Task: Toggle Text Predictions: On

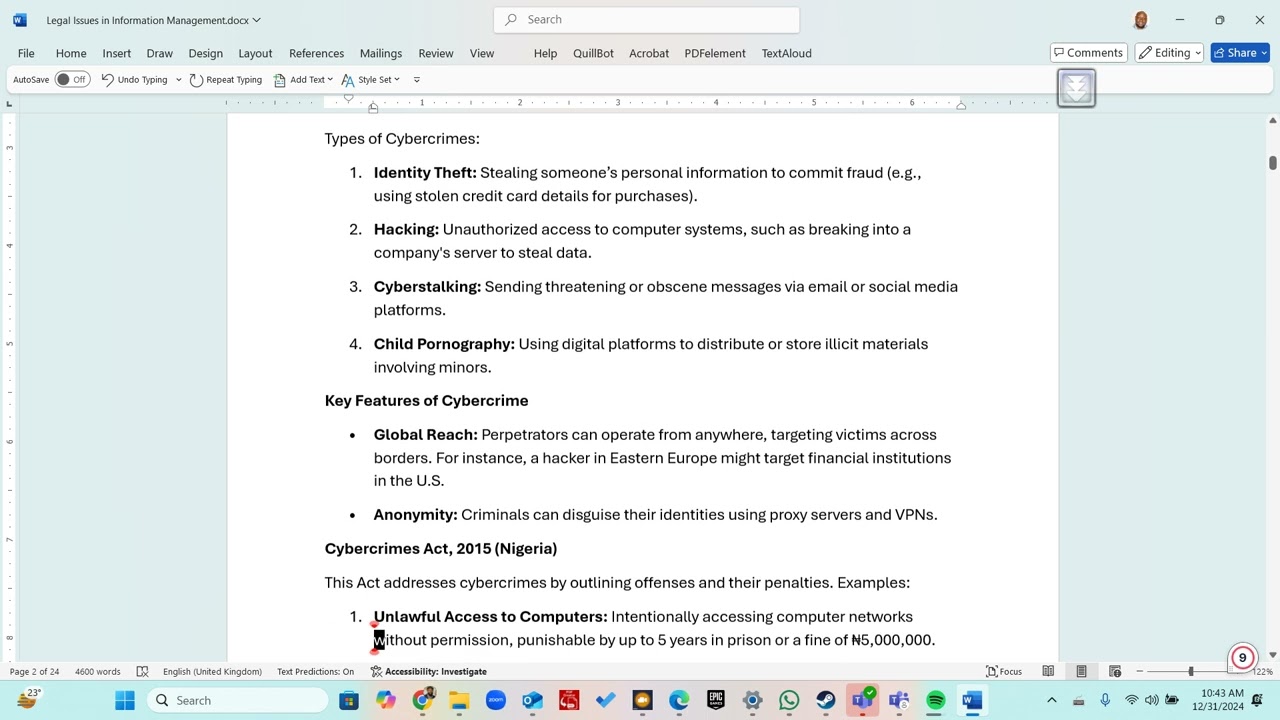Action: [x=315, y=671]
